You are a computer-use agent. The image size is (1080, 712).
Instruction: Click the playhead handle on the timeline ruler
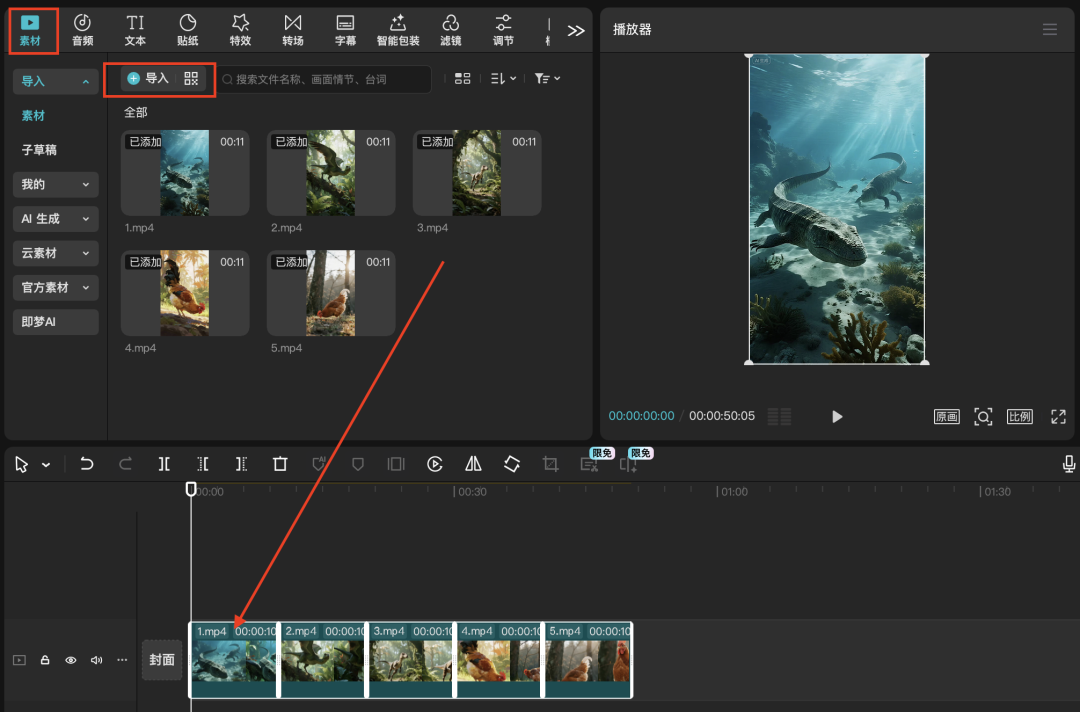click(x=191, y=489)
